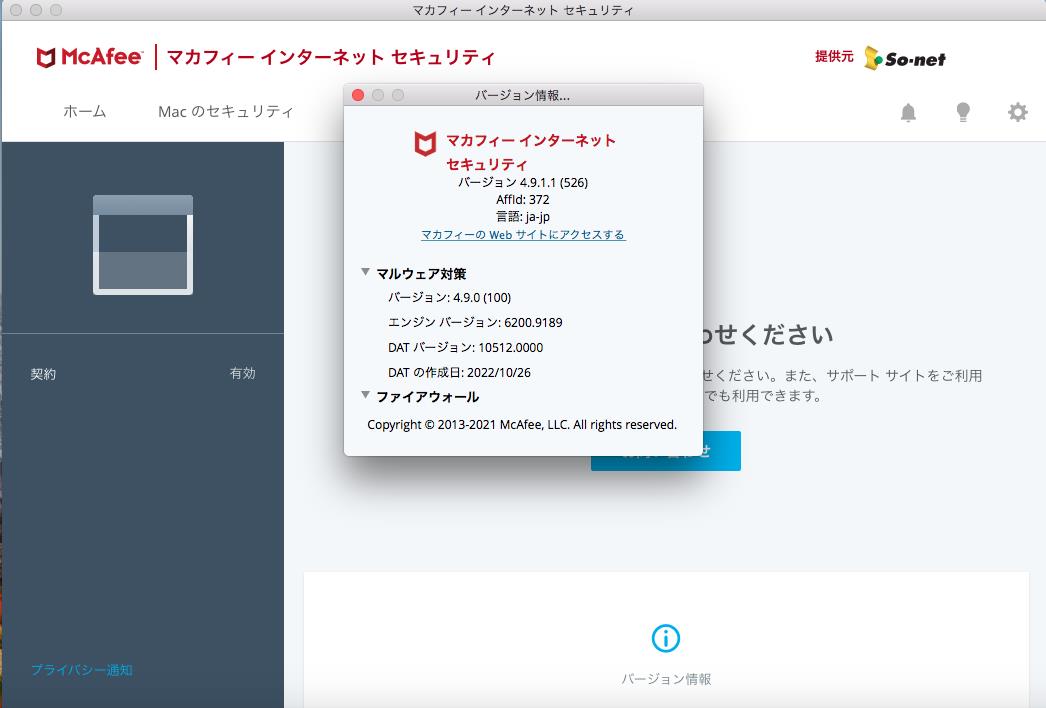Click the calendar graphic in the sidebar
Screen dimensions: 1046x708
click(143, 245)
